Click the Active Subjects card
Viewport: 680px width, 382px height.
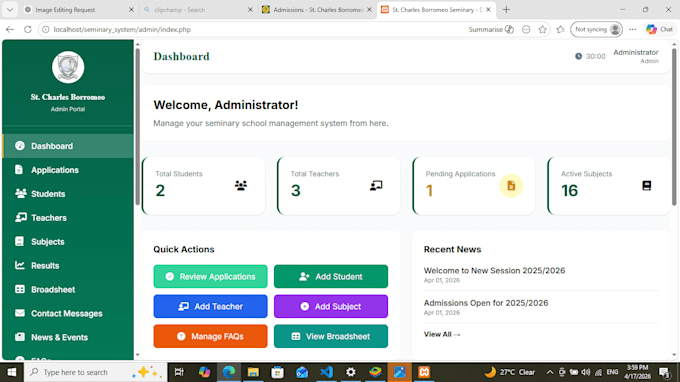click(609, 186)
